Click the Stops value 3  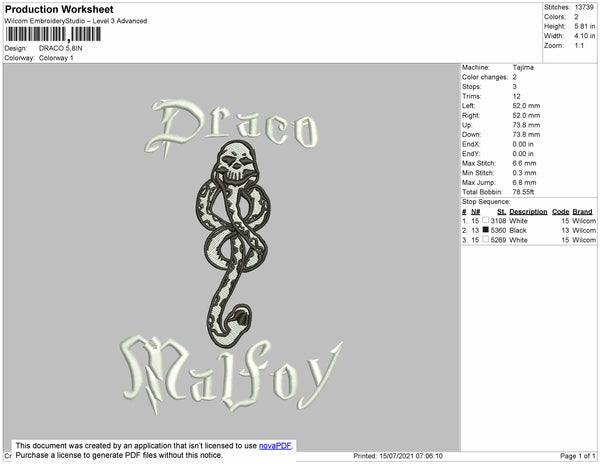[x=515, y=87]
